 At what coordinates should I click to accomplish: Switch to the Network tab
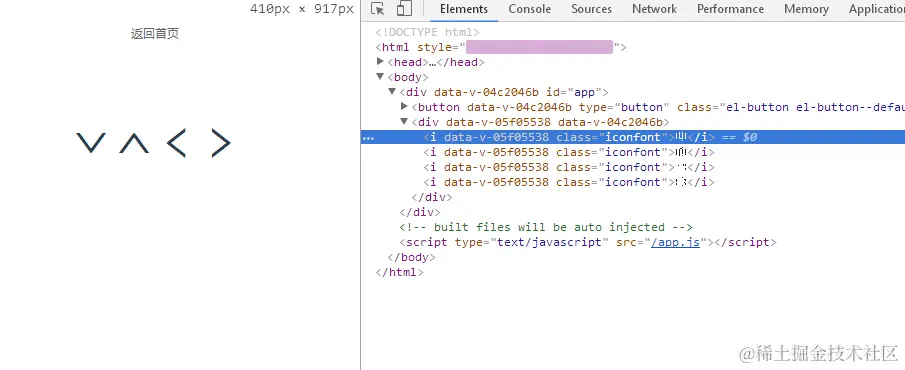coord(654,9)
